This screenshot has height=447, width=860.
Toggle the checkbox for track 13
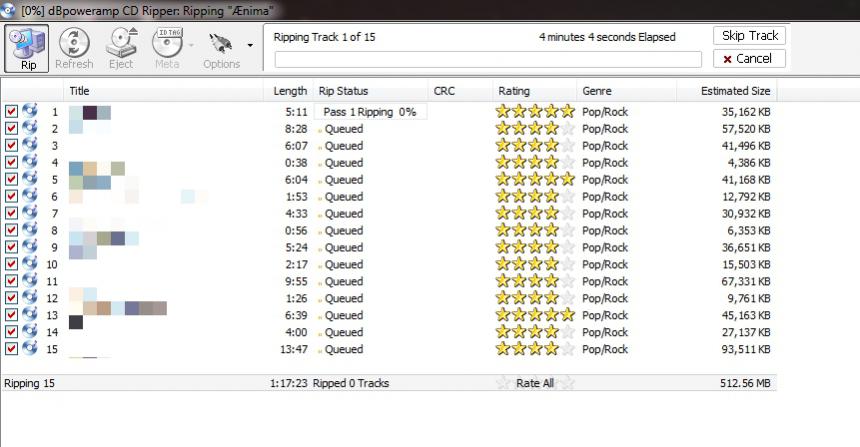click(x=11, y=316)
